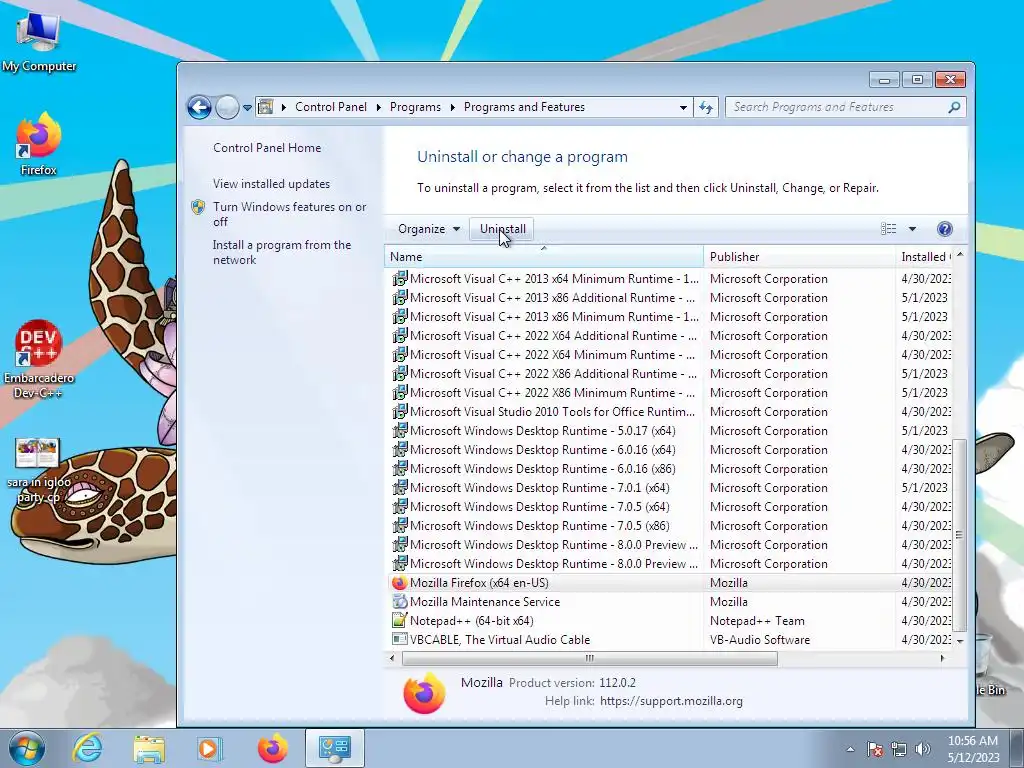Select Microsoft Visual C++ 2022 X86 Minimum Runtime

pos(552,392)
